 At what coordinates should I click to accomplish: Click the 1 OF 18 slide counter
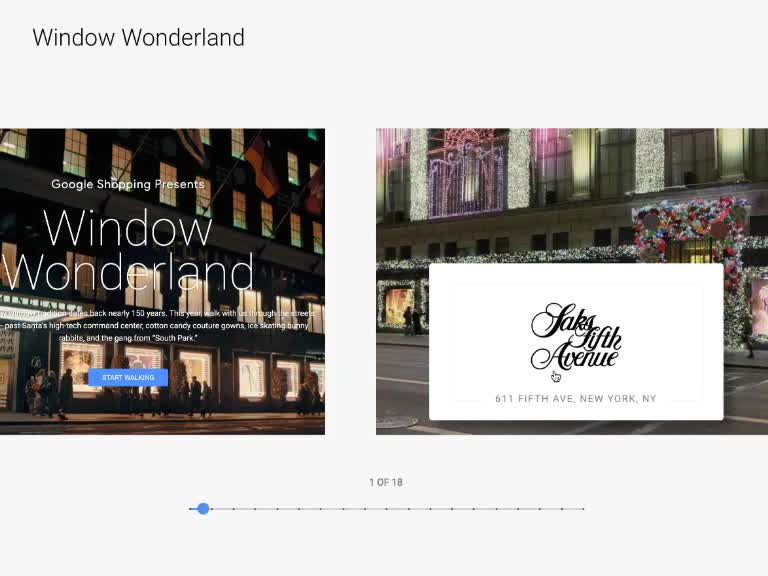(386, 482)
